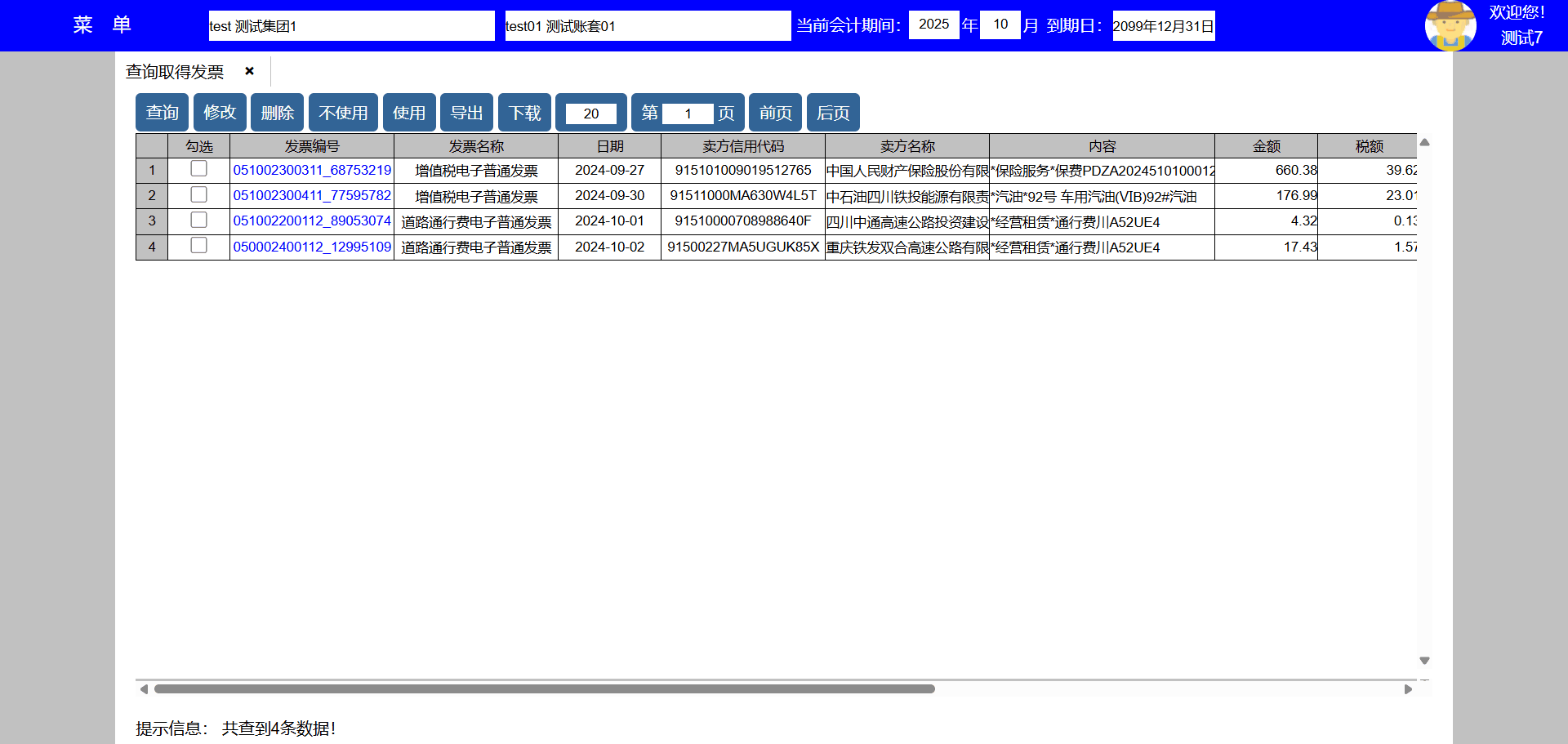
Task: Open invoice link 051002300311_68753219
Action: point(312,170)
